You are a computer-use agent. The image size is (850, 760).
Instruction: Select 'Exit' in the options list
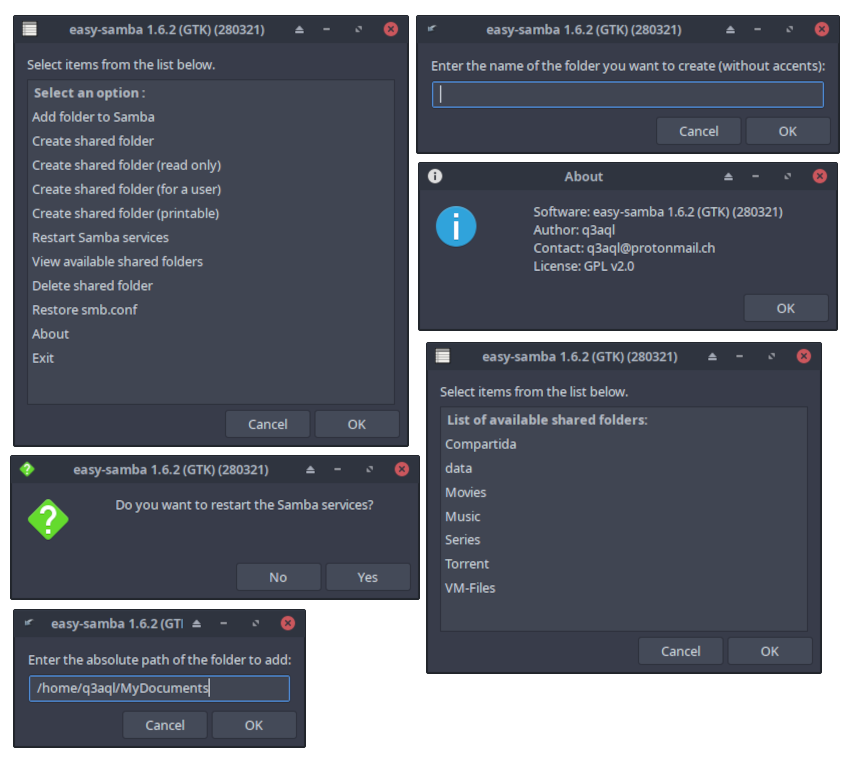[211, 358]
